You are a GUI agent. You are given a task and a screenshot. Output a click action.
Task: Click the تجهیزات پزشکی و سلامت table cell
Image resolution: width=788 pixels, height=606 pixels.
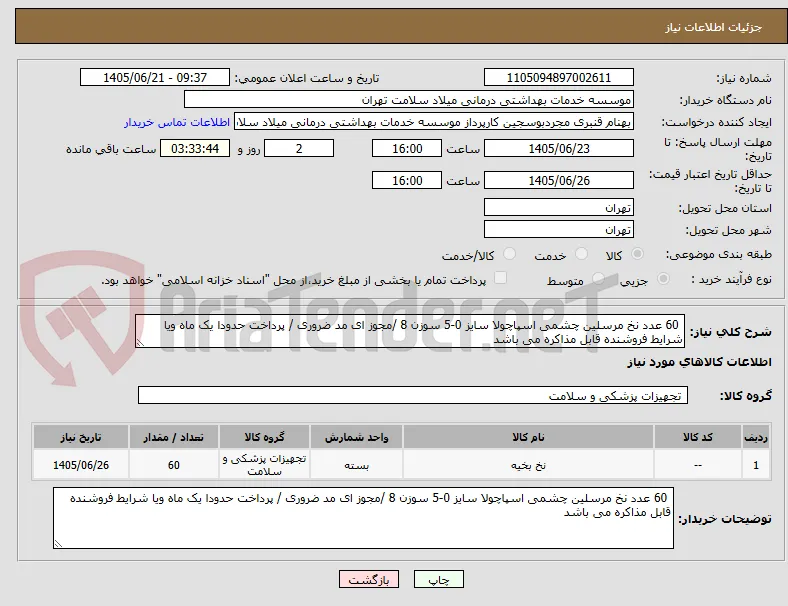[264, 465]
